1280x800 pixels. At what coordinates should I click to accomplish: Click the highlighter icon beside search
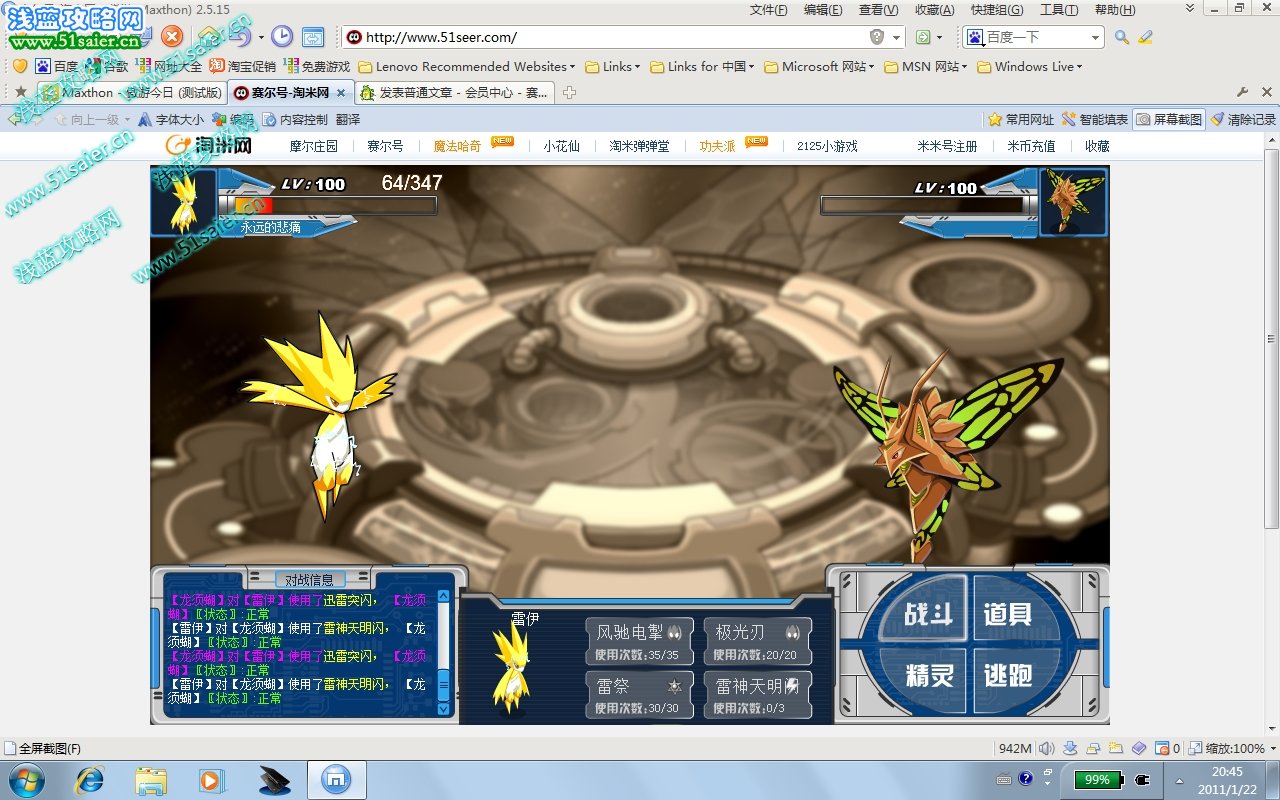1146,37
